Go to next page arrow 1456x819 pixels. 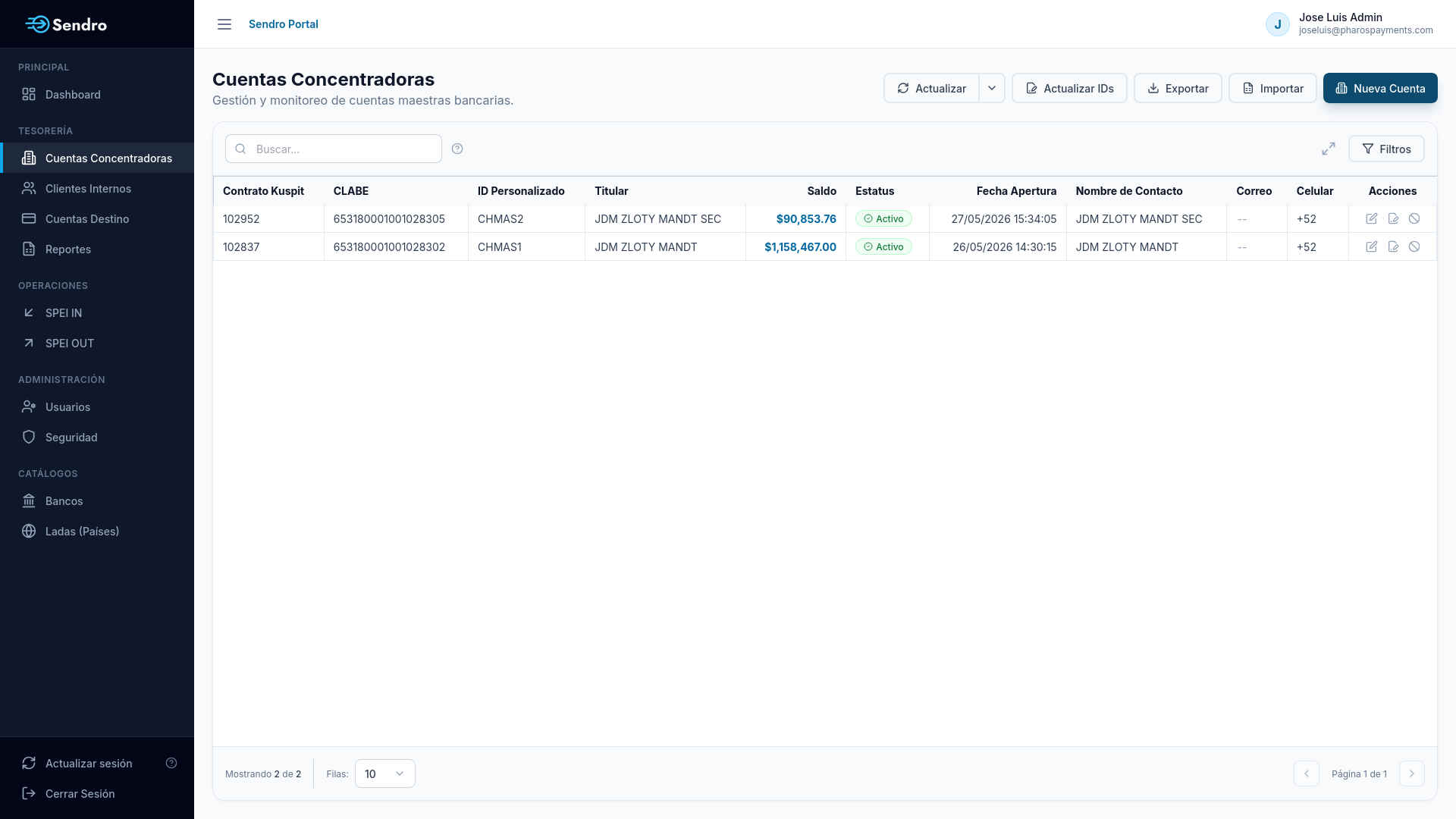(x=1412, y=773)
